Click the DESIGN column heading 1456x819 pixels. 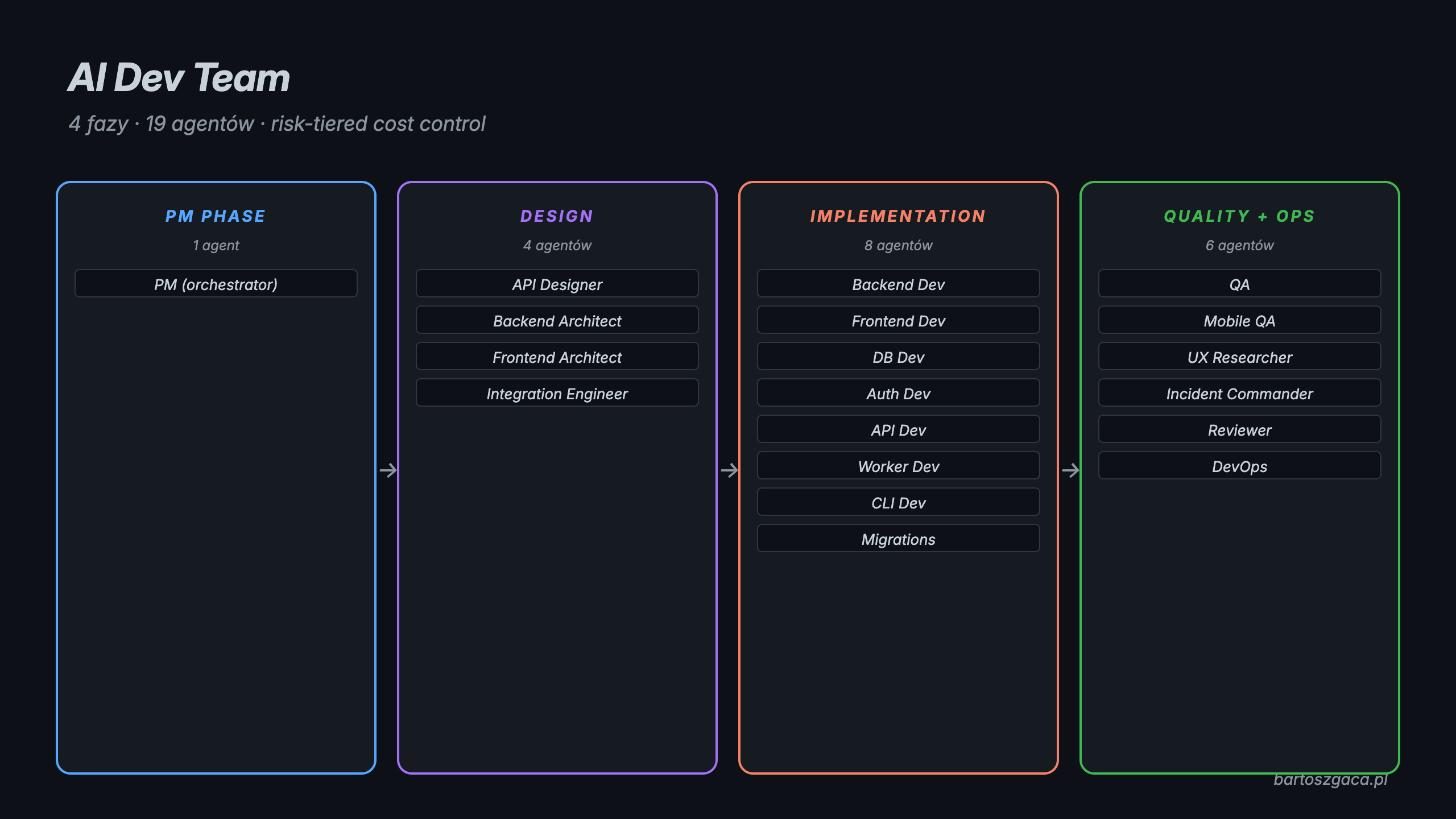point(557,216)
